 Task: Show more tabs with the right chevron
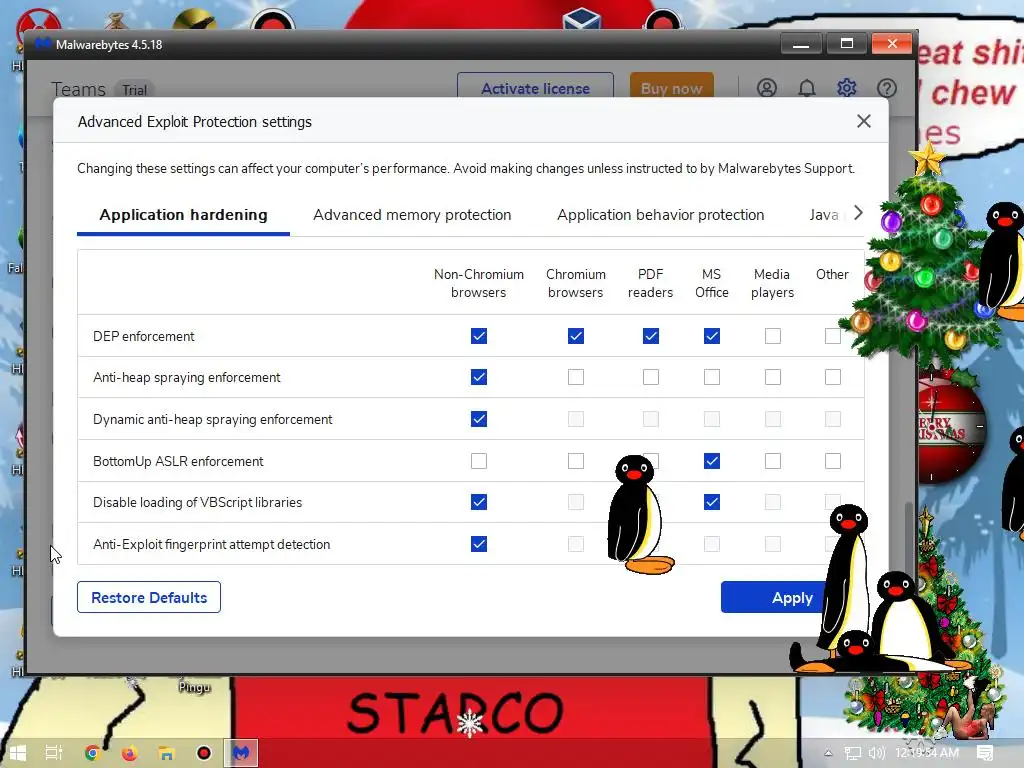(858, 213)
